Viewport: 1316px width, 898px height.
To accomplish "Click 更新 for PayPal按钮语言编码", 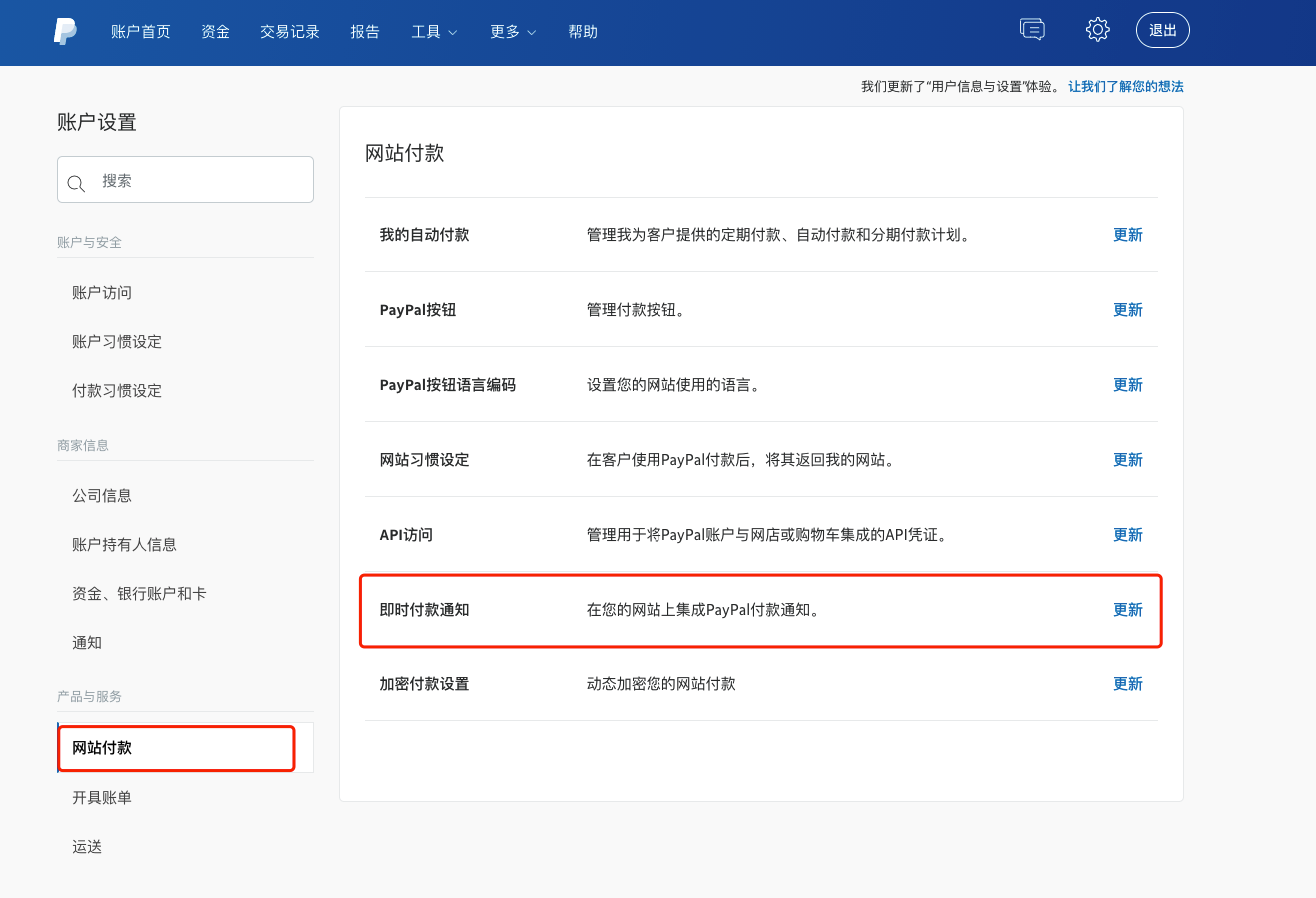I will pyautogui.click(x=1128, y=385).
